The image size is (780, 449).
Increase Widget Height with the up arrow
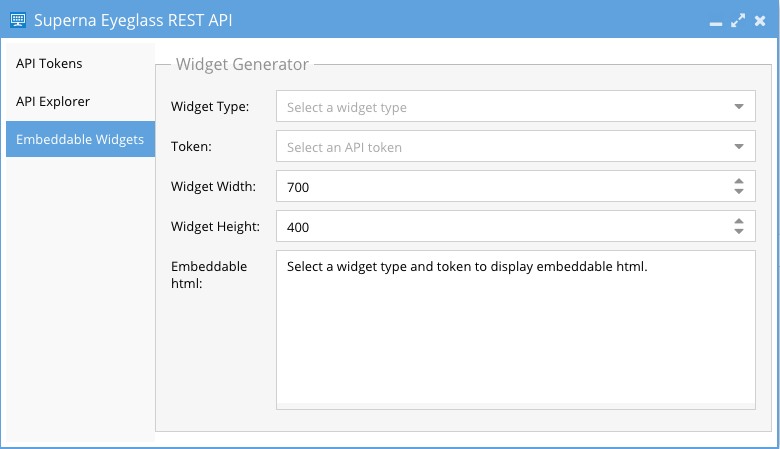pos(738,221)
